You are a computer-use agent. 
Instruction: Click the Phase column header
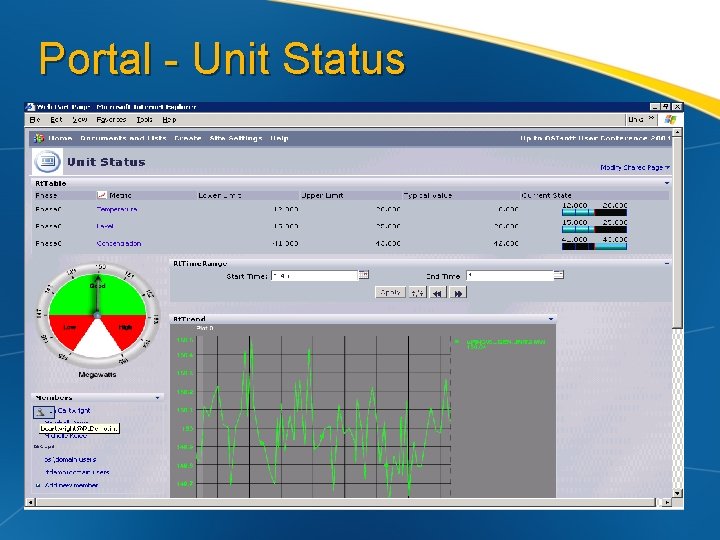point(46,196)
